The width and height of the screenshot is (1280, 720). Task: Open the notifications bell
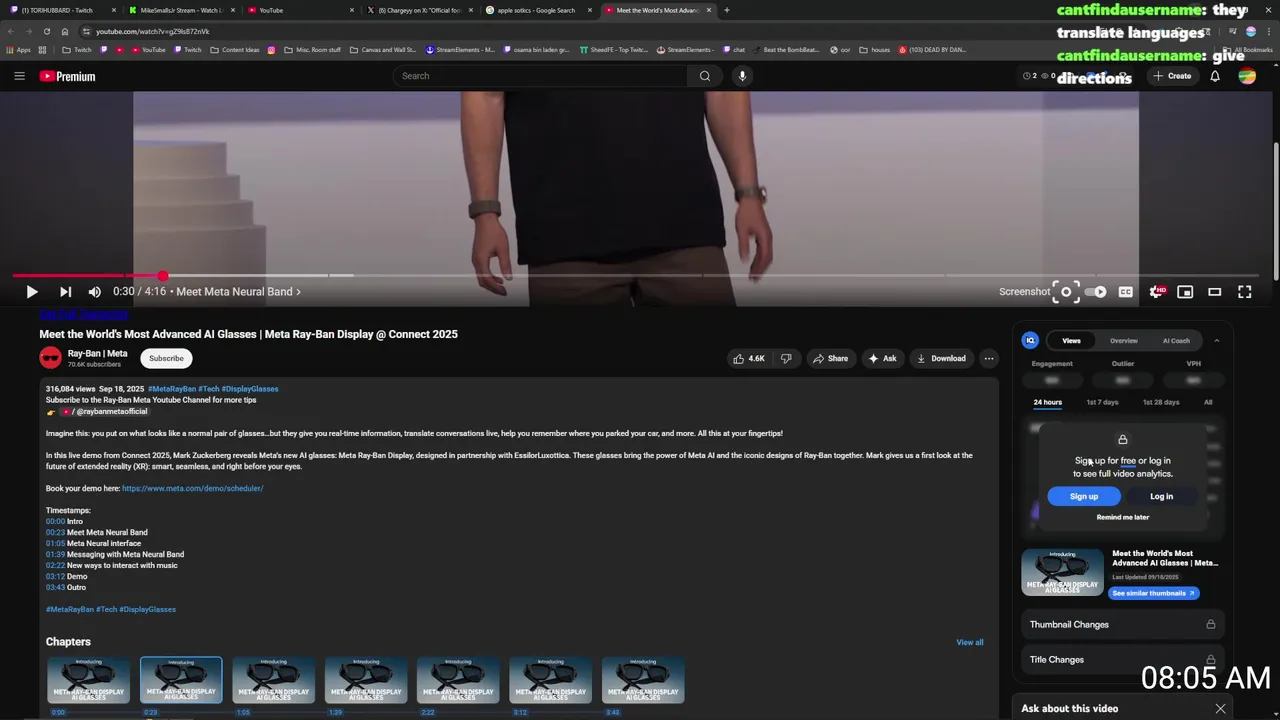[1215, 76]
